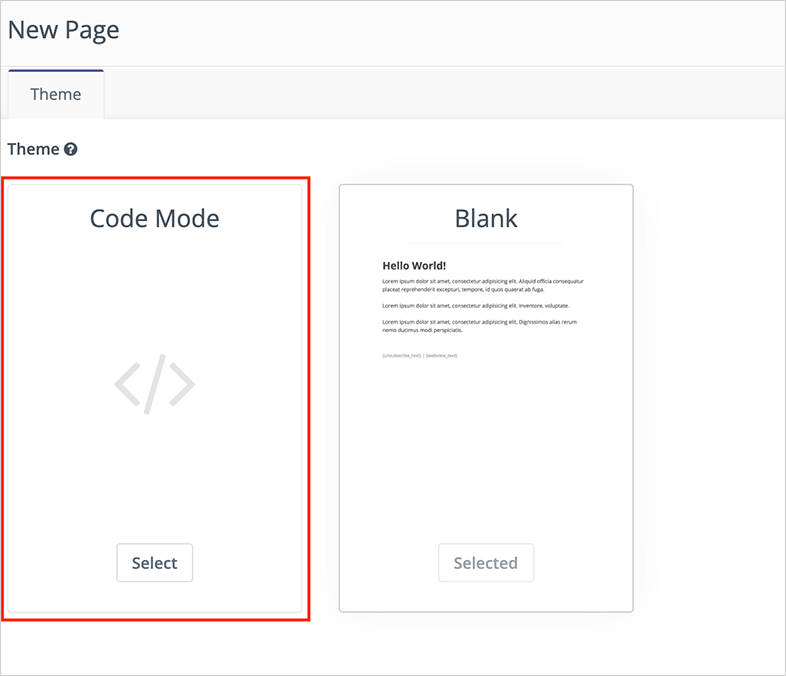Click blank space above code icon in Code Mode card
The image size is (786, 676).
pyautogui.click(x=154, y=290)
